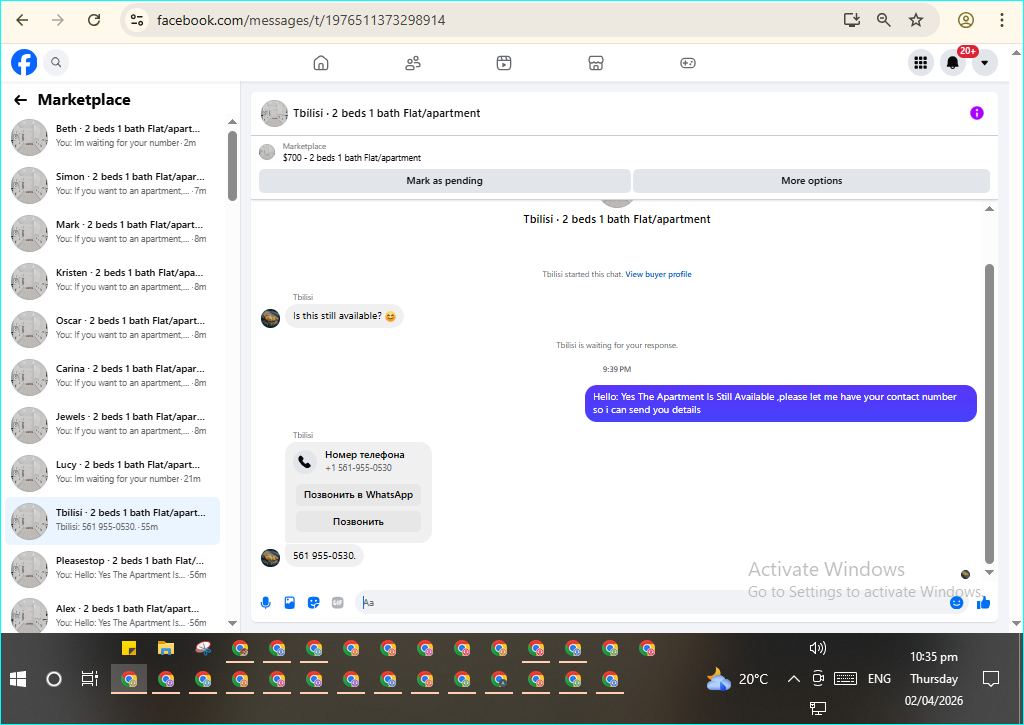Open Chrome's three-dot menu
The height and width of the screenshot is (725, 1024).
[1001, 20]
